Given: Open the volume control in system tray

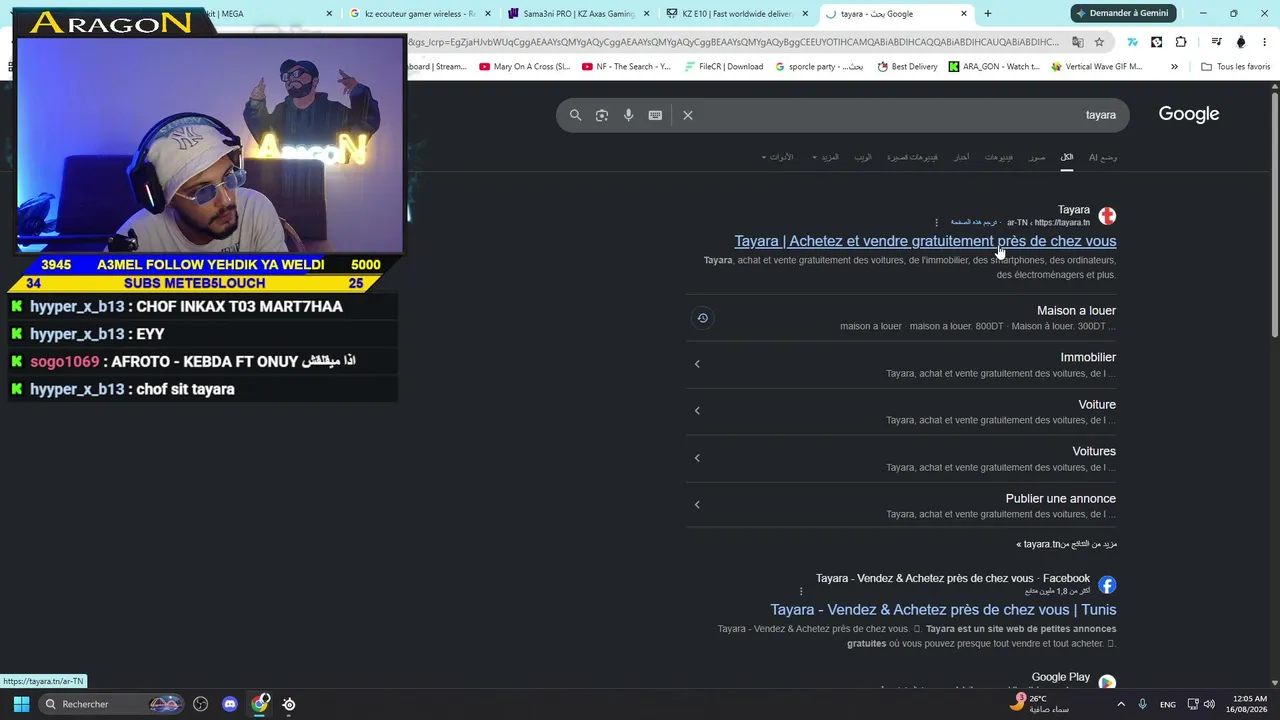Looking at the screenshot, I should 1209,704.
